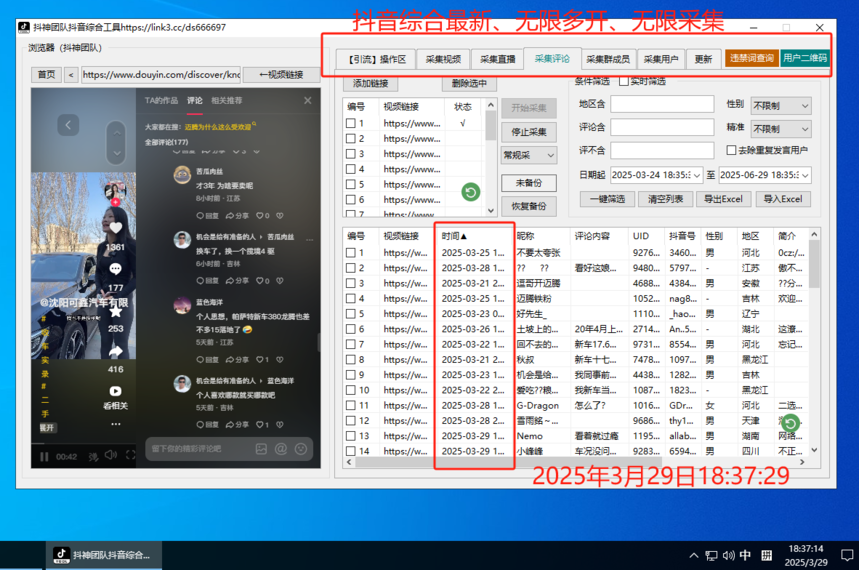Select results row 8 checkbox 秋叔
The image size is (859, 570).
pyautogui.click(x=351, y=360)
